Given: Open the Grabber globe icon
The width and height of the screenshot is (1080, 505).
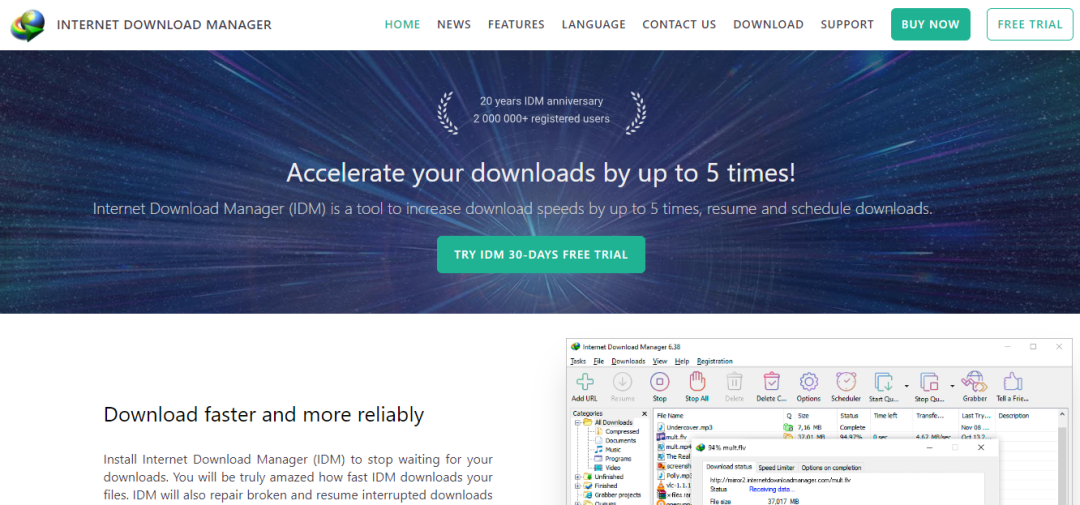Looking at the screenshot, I should point(975,382).
